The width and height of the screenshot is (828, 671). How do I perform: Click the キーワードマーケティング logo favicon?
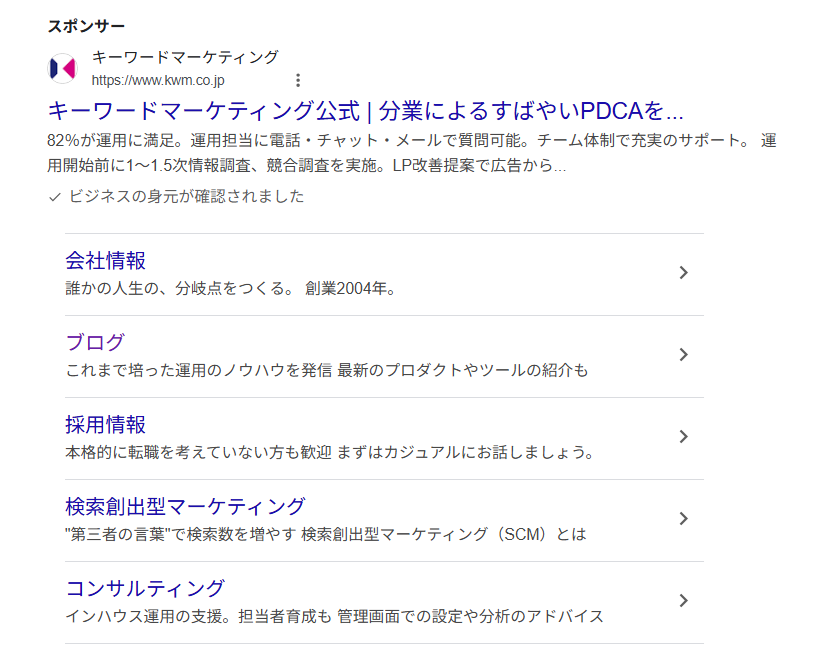click(x=62, y=69)
